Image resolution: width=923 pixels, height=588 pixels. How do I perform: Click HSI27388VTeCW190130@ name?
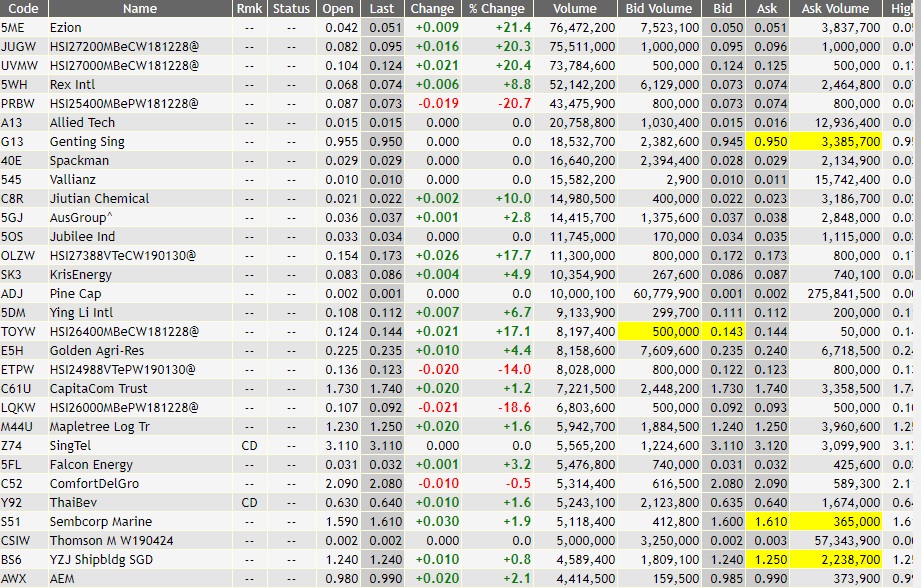[123, 255]
